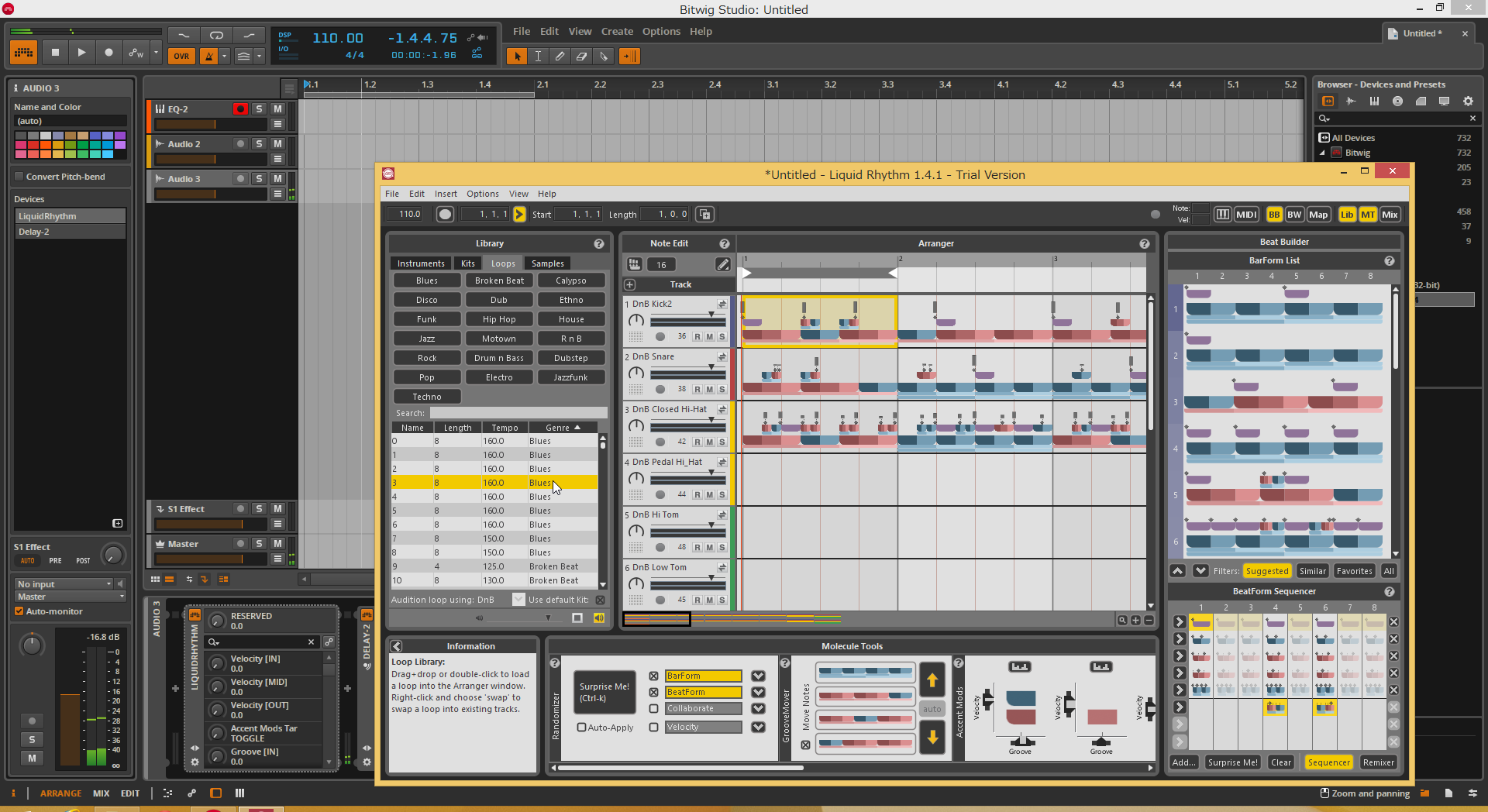Click the Bitwig transport Record button
Screen dimensions: 1488x812
[x=108, y=53]
